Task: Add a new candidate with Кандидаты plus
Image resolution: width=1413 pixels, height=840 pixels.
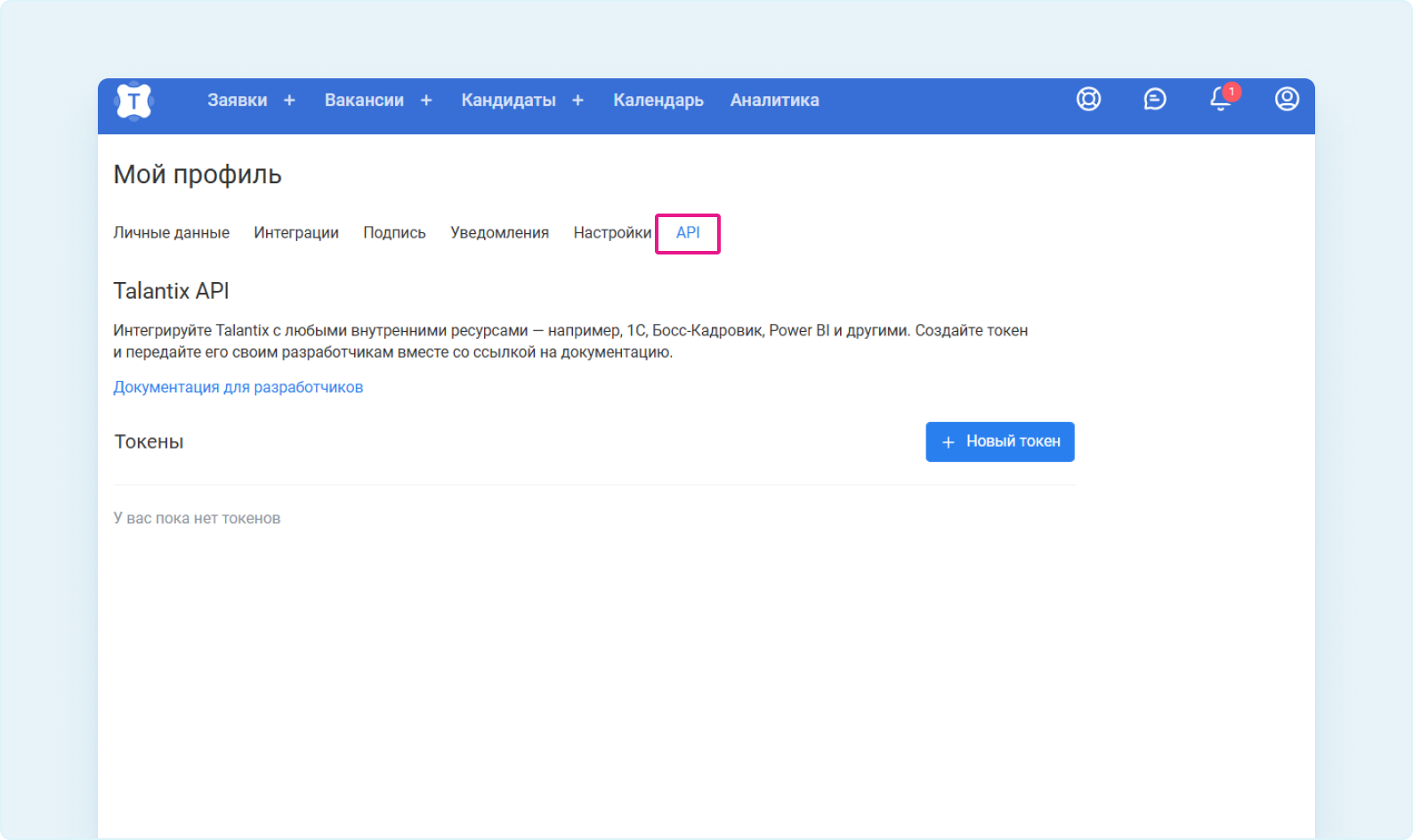Action: [x=577, y=101]
